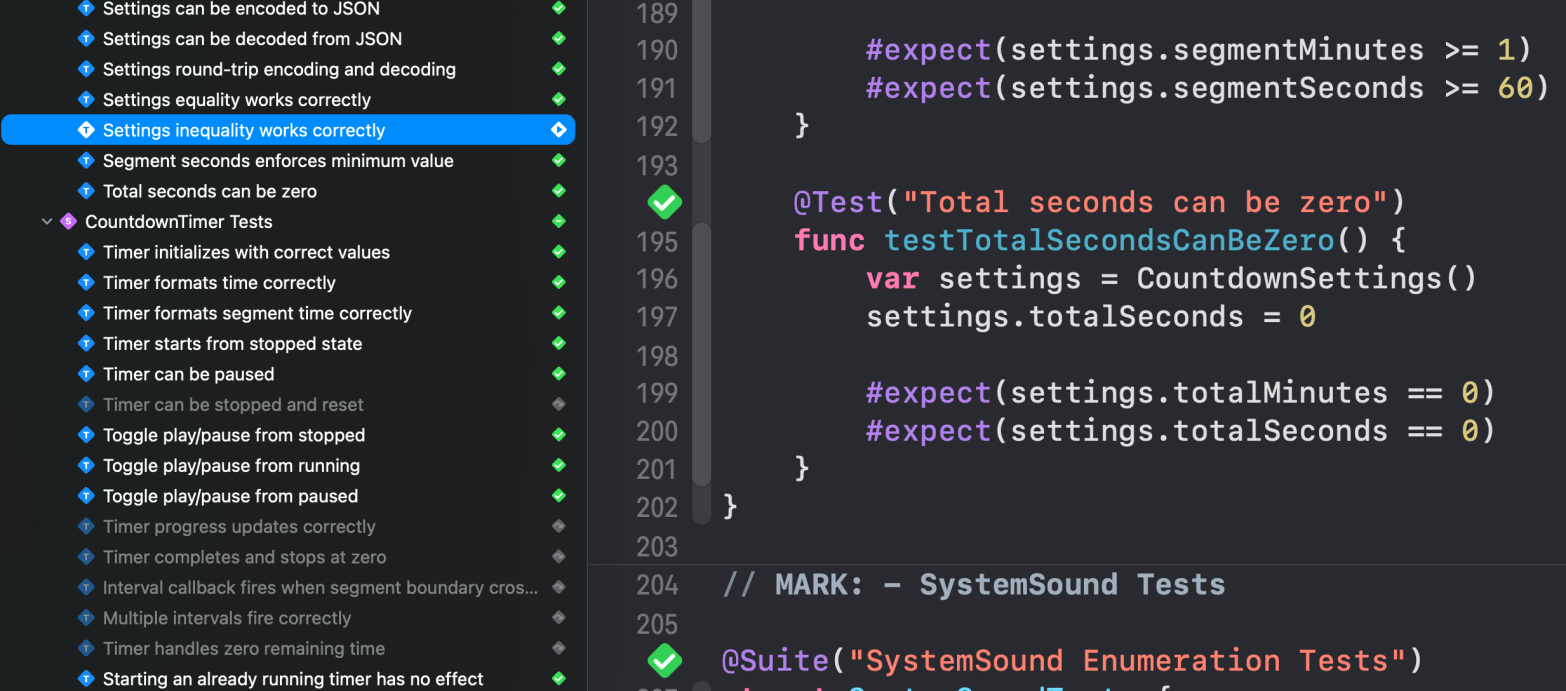Select "Settings equality works correctly" test
The height and width of the screenshot is (691, 1566).
tap(236, 100)
